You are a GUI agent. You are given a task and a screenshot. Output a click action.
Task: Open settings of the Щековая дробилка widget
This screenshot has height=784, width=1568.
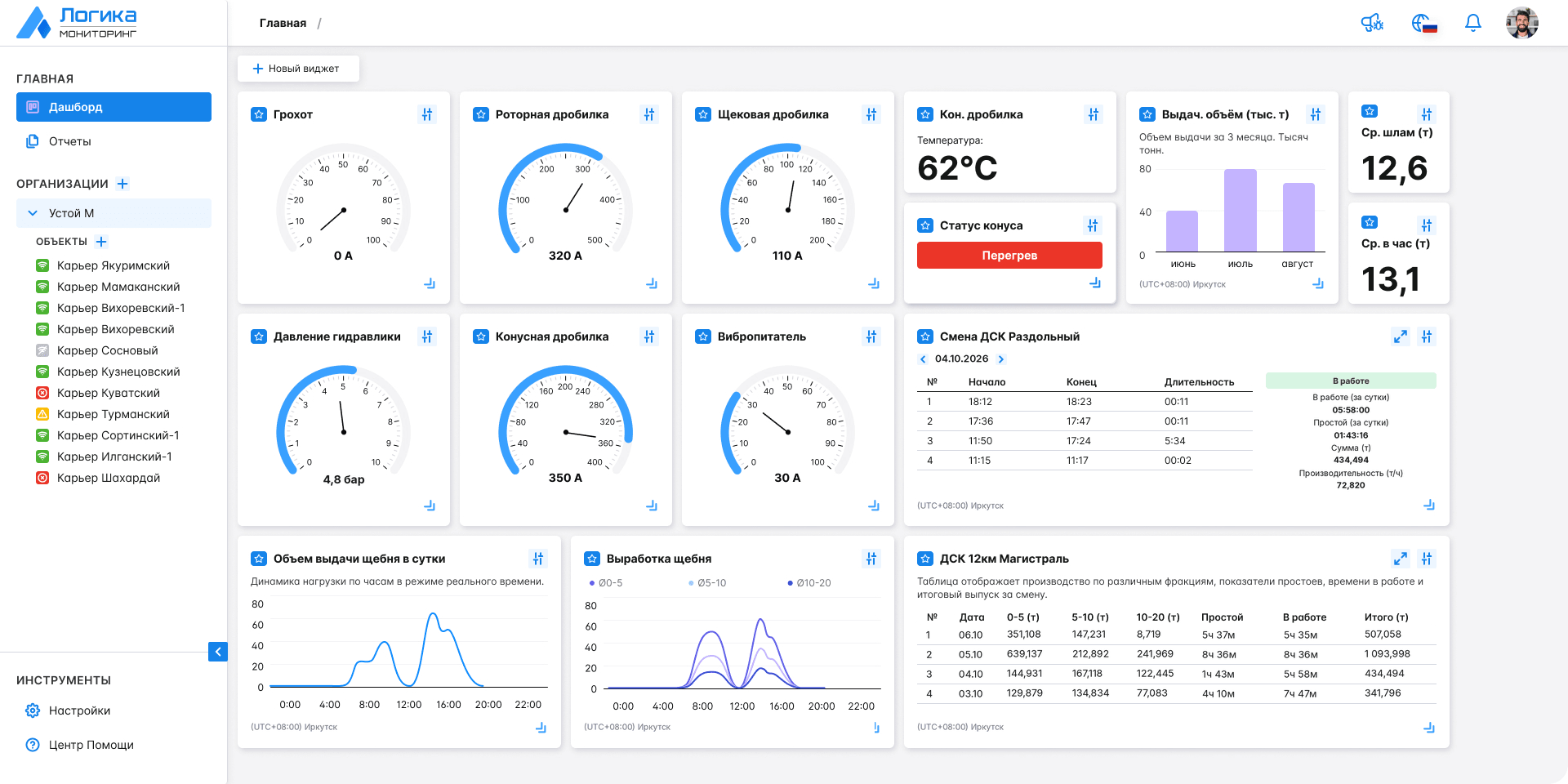pos(871,114)
